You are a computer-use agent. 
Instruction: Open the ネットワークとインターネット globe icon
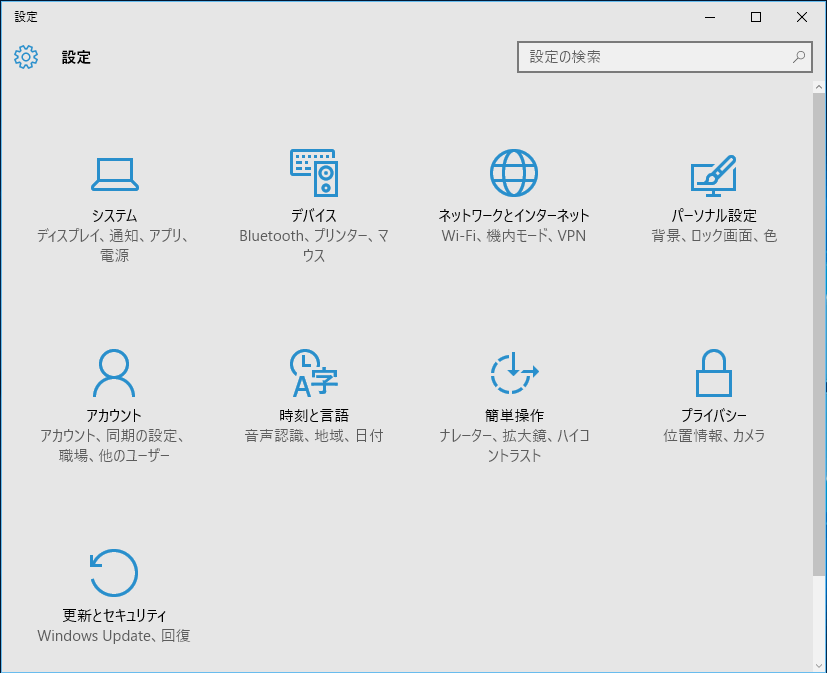click(x=514, y=173)
